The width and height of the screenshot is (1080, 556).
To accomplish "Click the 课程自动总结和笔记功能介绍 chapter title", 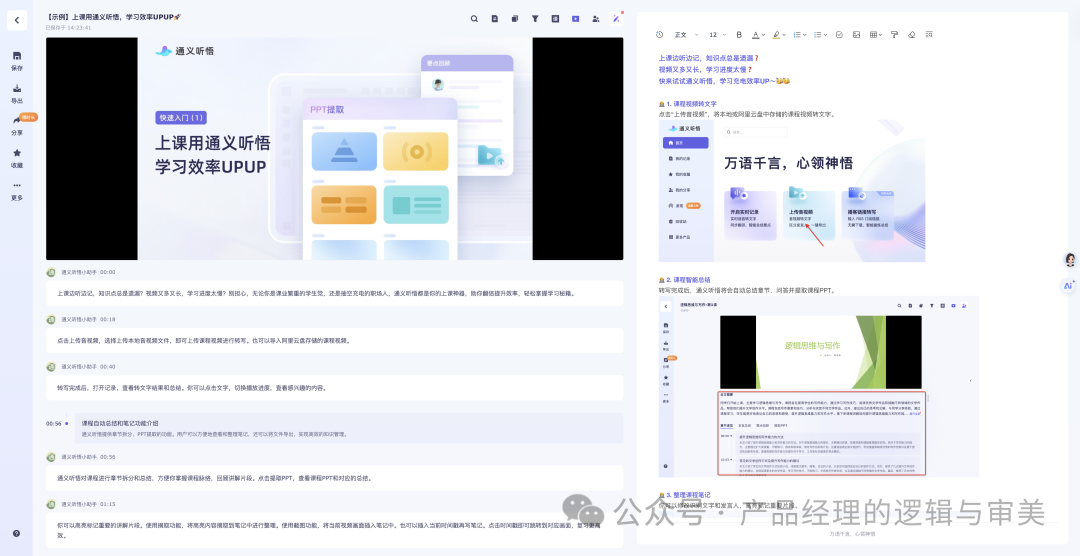I will [120, 423].
